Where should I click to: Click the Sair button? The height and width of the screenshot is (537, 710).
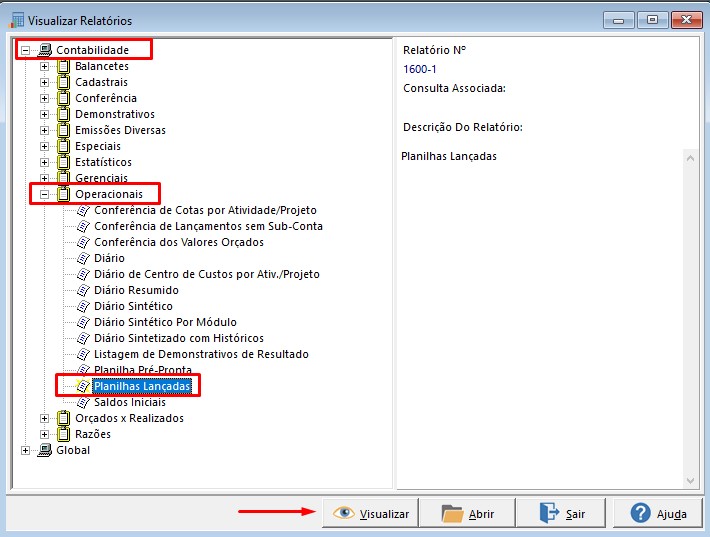pyautogui.click(x=561, y=513)
